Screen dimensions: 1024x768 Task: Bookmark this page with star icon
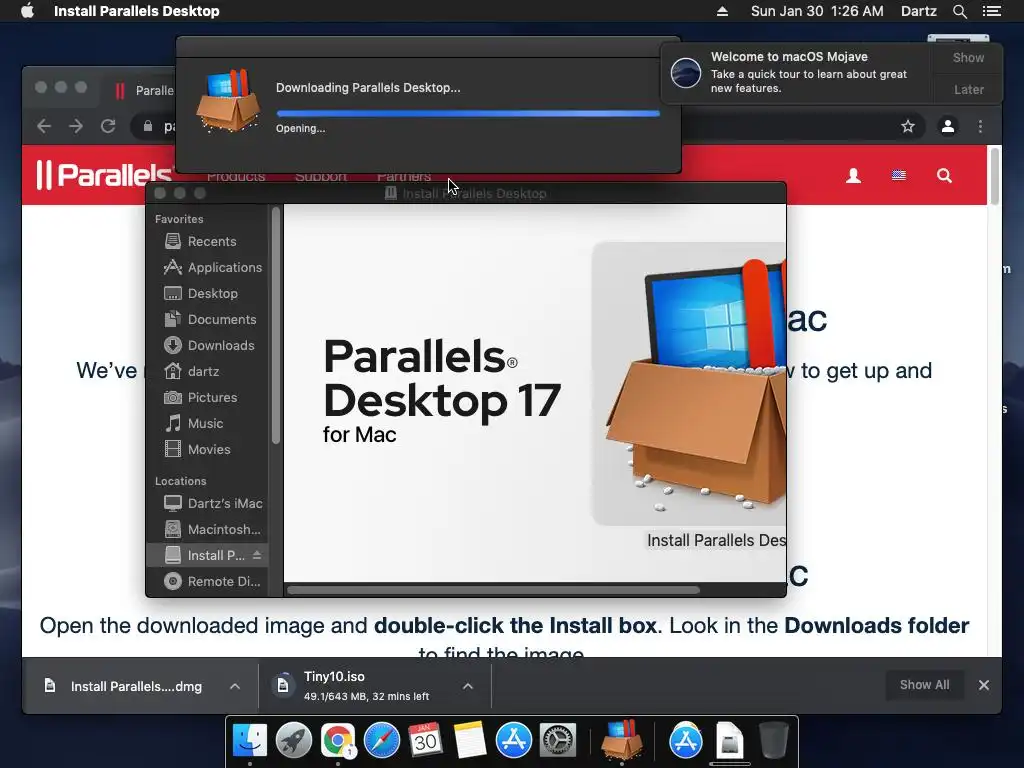pyautogui.click(x=908, y=126)
